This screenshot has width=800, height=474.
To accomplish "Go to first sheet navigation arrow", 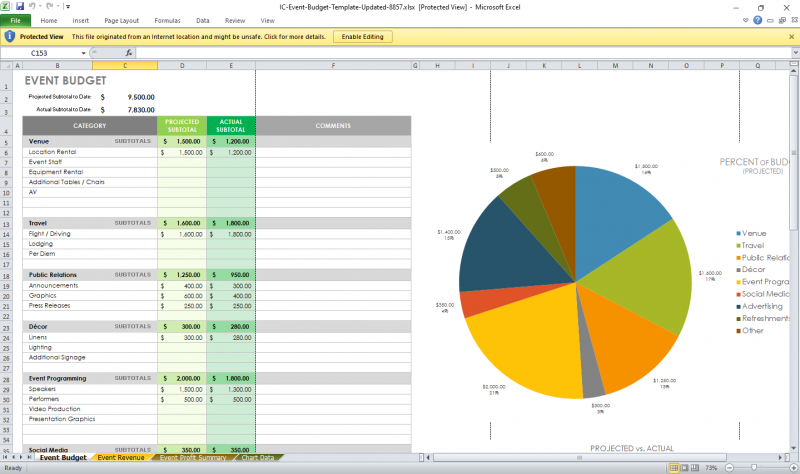I will coord(6,457).
